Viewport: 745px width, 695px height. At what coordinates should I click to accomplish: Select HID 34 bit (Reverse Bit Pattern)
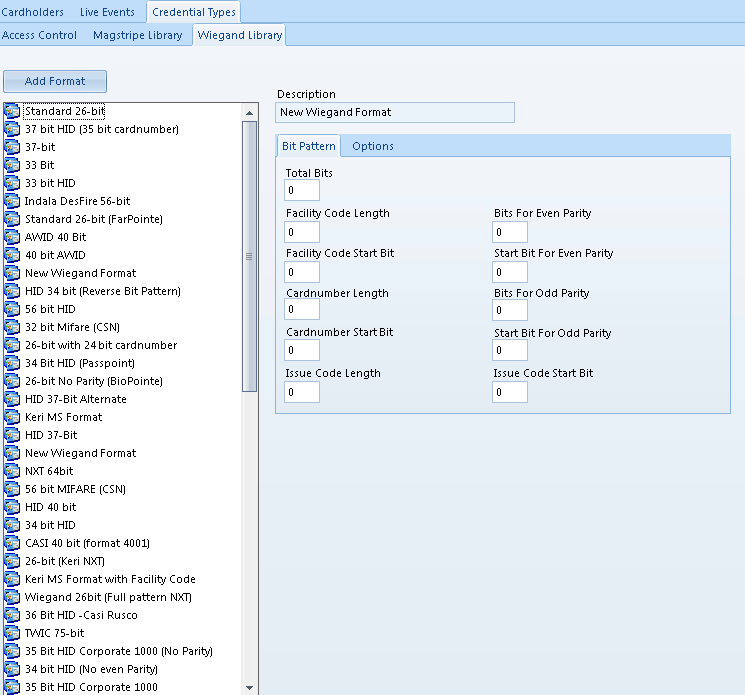[102, 291]
